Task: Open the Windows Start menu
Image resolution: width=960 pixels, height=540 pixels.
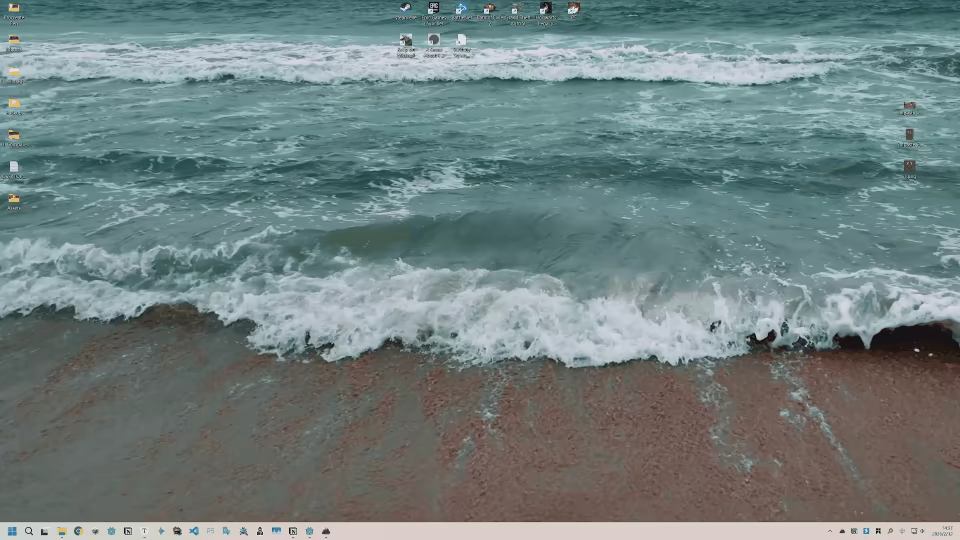Action: click(x=12, y=531)
